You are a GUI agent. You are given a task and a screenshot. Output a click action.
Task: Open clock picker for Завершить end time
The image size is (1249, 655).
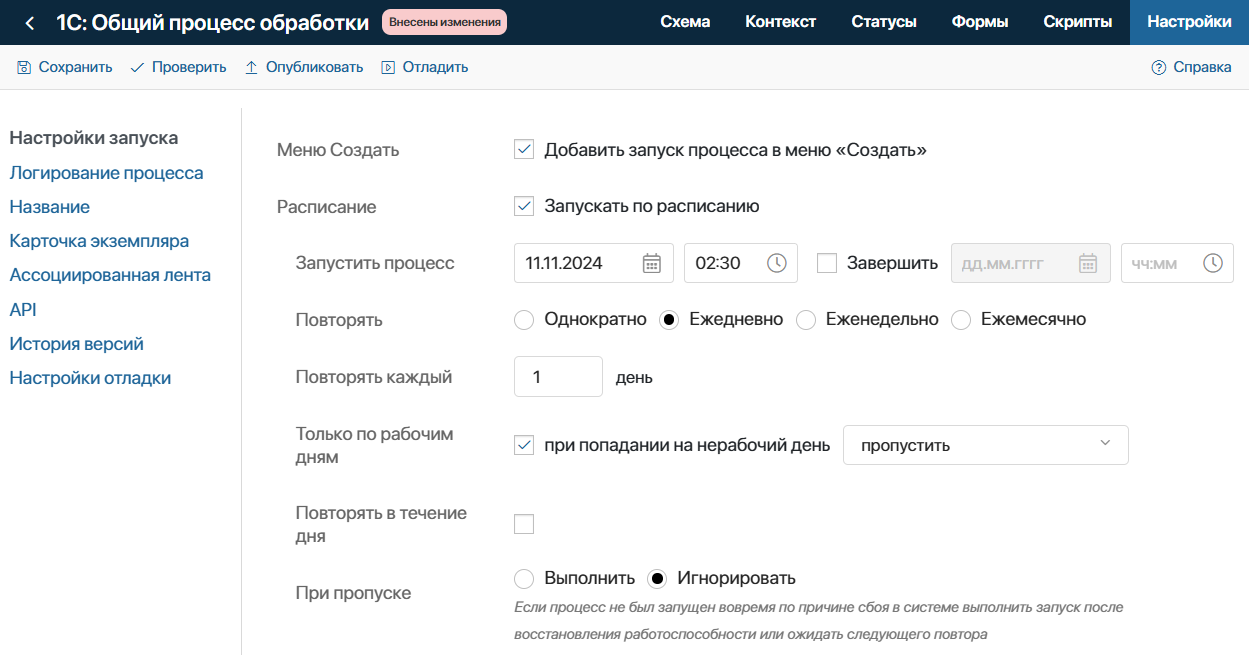click(x=1213, y=263)
